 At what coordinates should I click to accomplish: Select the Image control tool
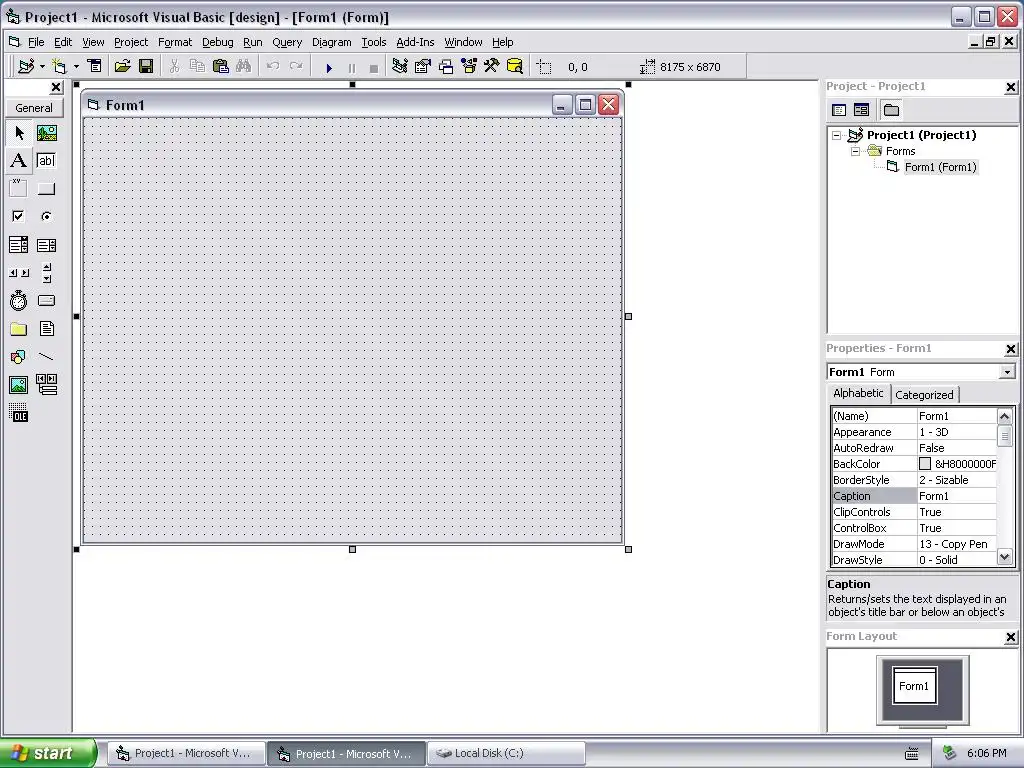click(x=19, y=385)
